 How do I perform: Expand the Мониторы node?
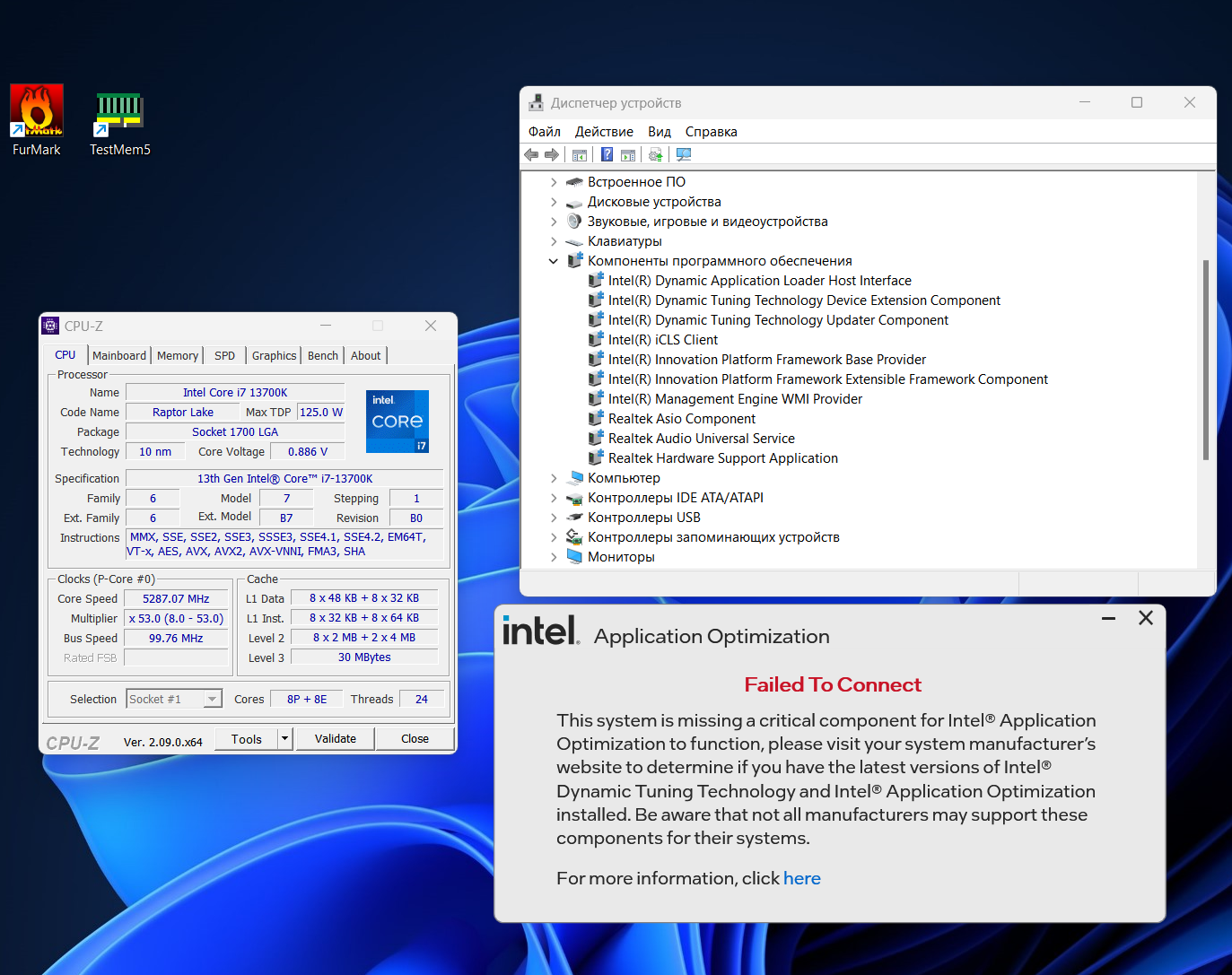[x=554, y=557]
